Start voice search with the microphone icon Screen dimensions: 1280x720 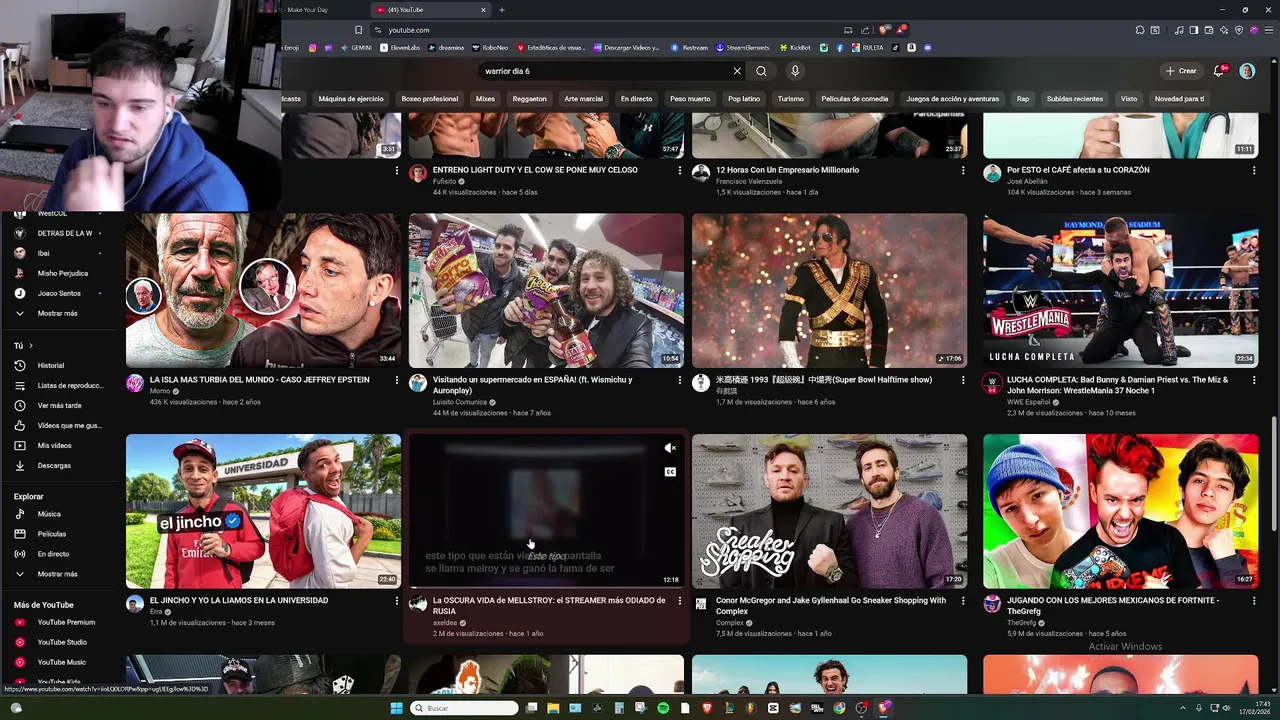click(x=795, y=71)
